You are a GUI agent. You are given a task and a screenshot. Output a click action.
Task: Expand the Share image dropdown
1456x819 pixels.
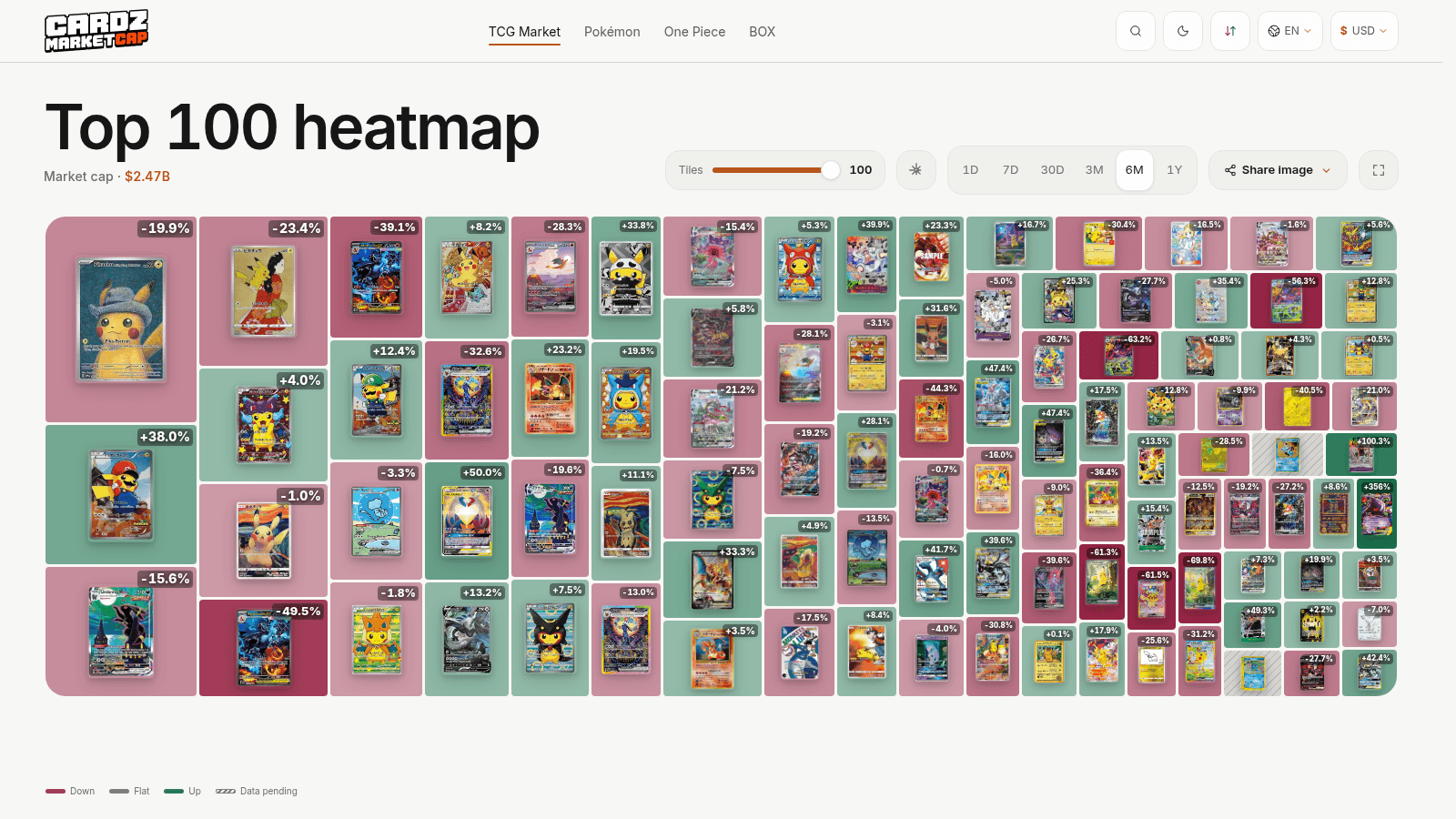tap(1278, 170)
